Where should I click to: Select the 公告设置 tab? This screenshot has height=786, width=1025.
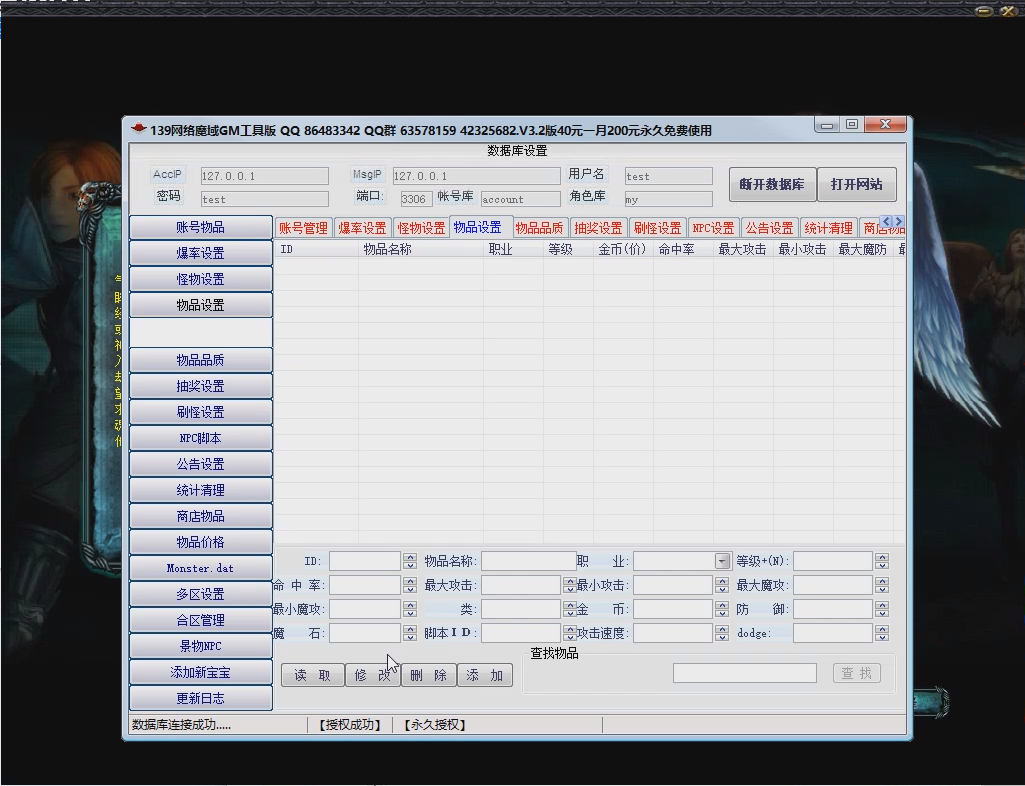click(769, 228)
